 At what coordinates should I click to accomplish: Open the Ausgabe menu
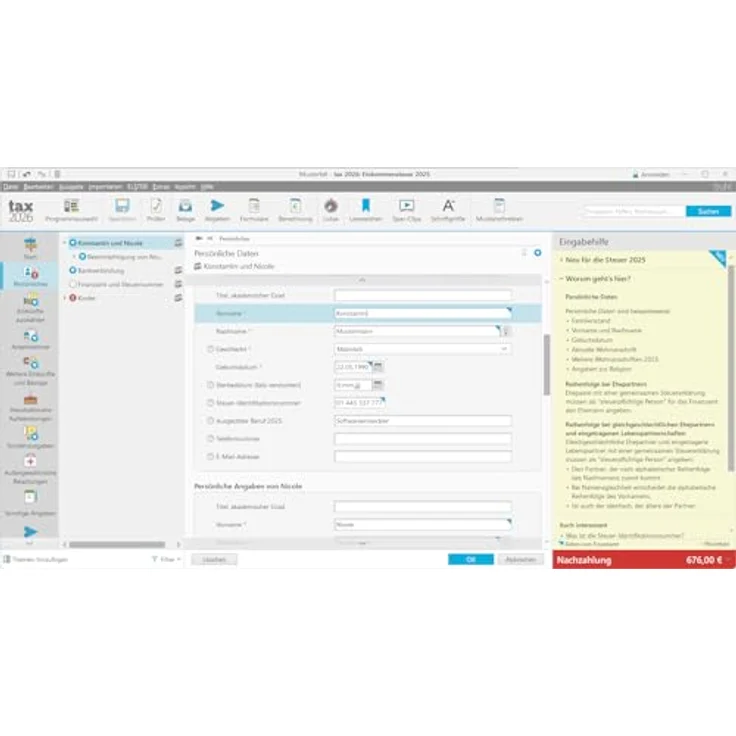click(x=71, y=187)
